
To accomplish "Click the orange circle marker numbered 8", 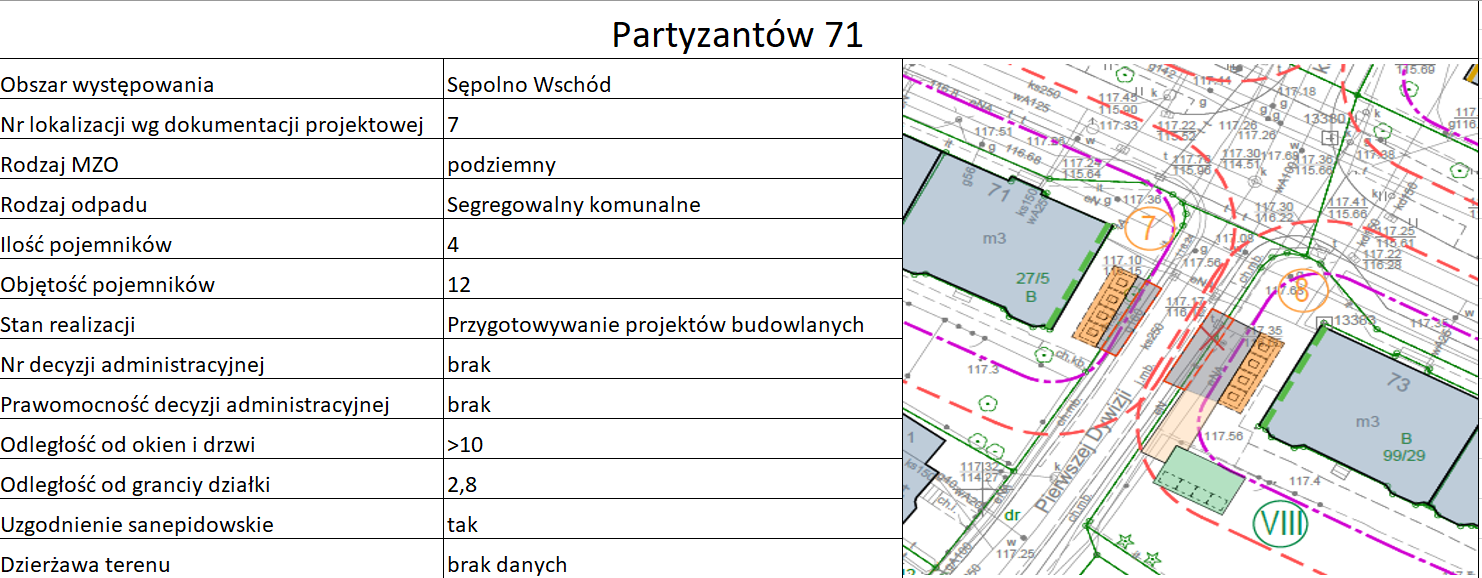I will pyautogui.click(x=1300, y=291).
